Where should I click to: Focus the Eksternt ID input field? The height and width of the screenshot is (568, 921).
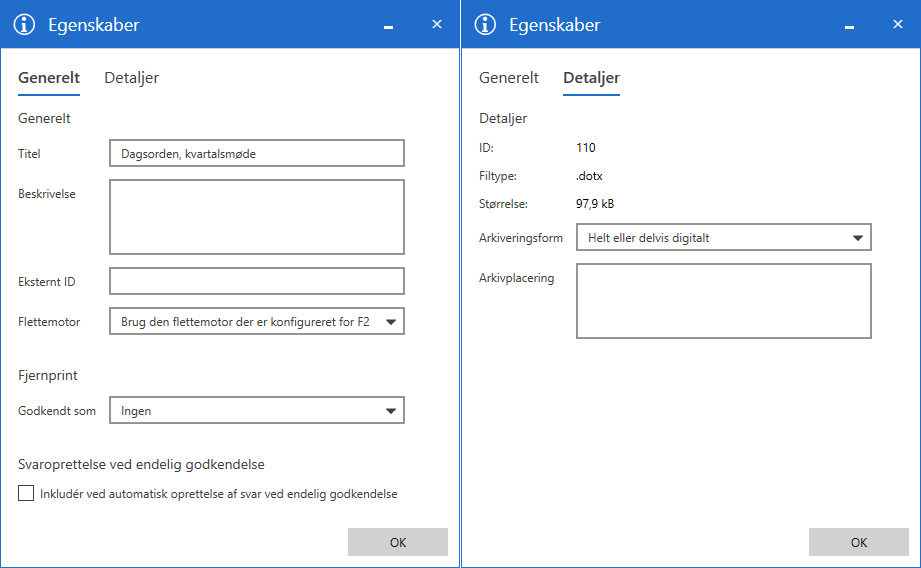pyautogui.click(x=257, y=281)
